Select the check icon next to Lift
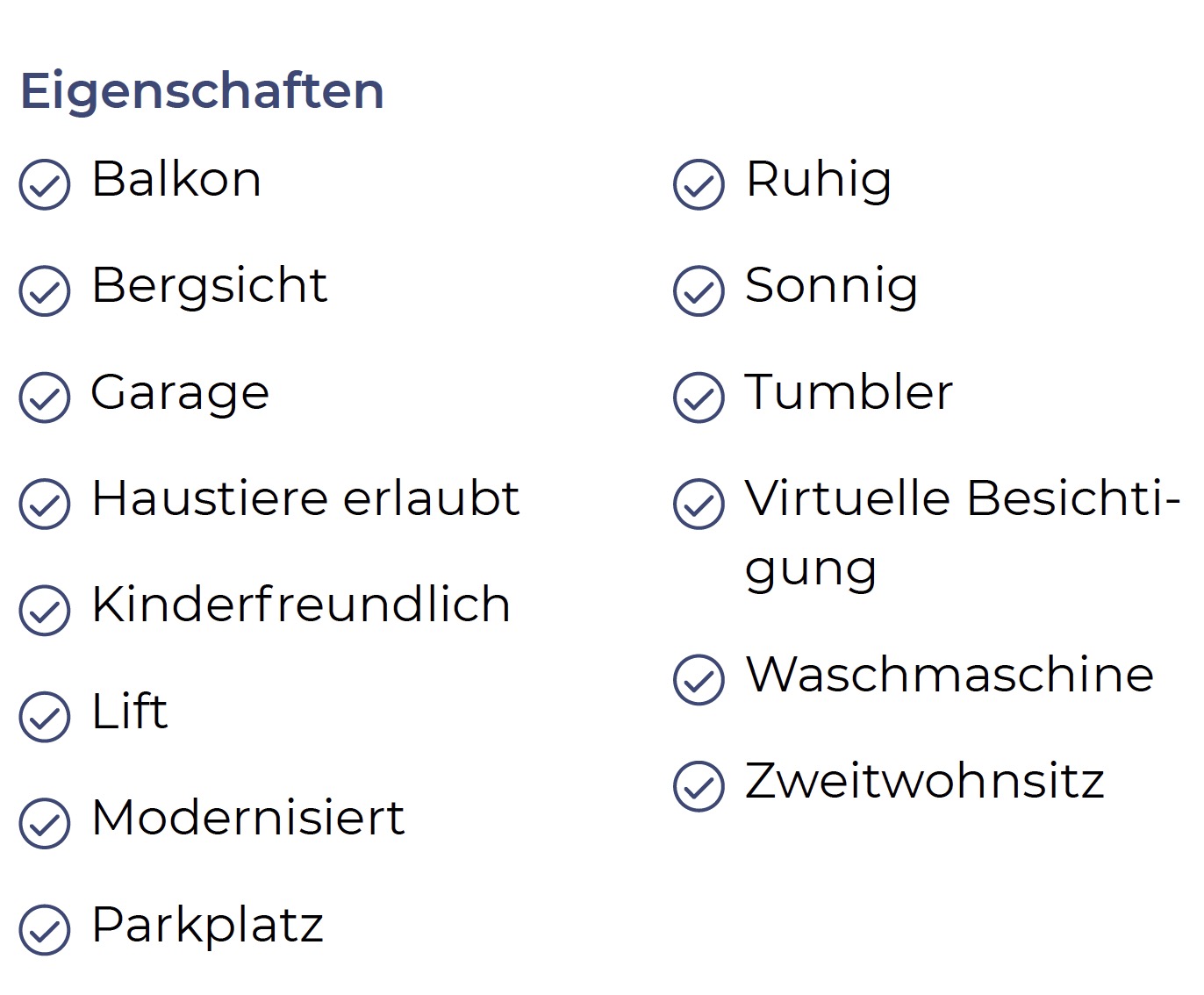1204x995 pixels. [45, 717]
